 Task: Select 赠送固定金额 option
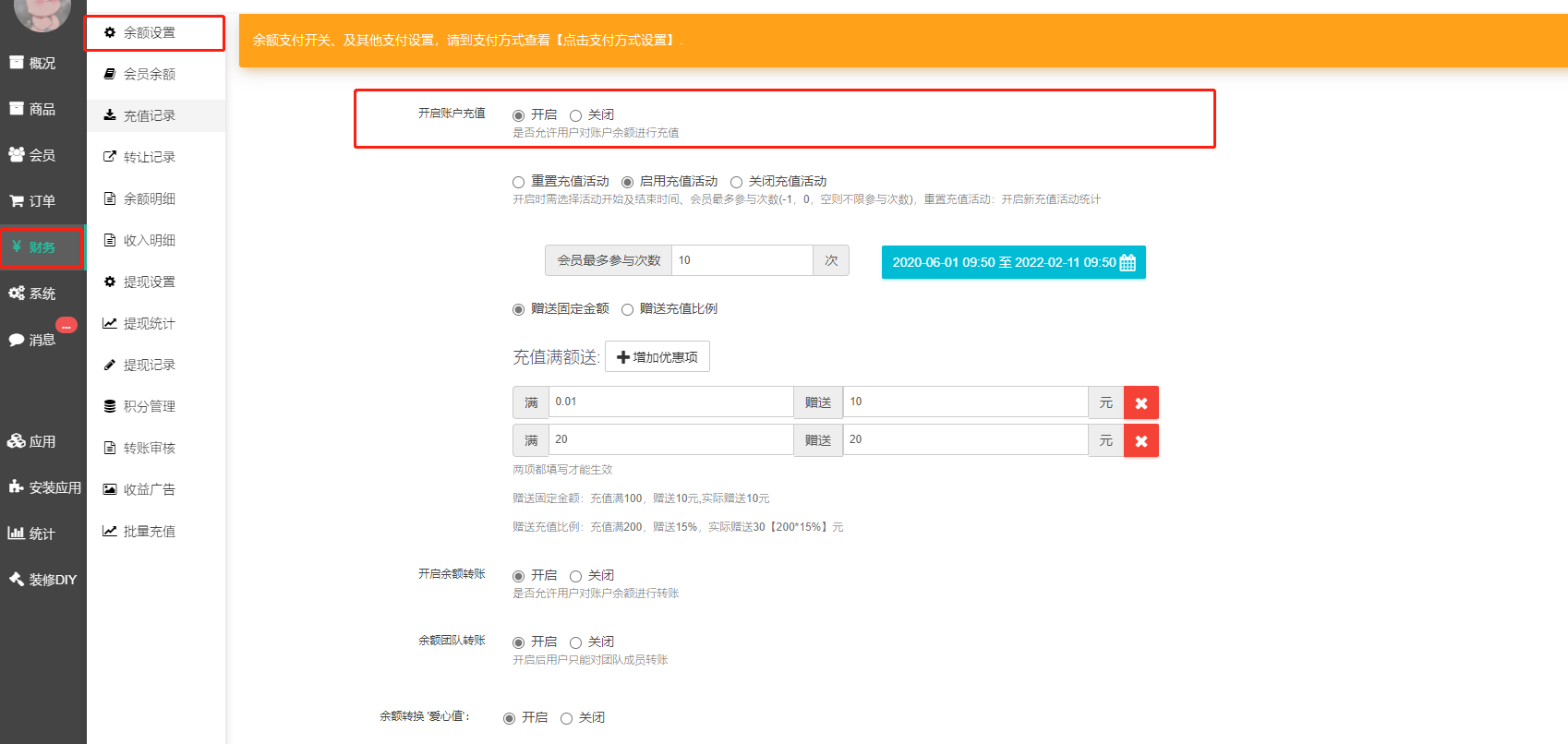tap(518, 309)
